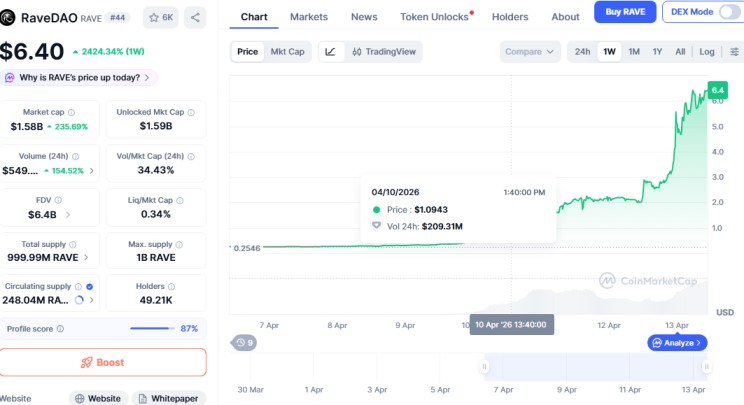The image size is (744, 405).
Task: Click the Buy RAVE button
Action: click(x=625, y=12)
